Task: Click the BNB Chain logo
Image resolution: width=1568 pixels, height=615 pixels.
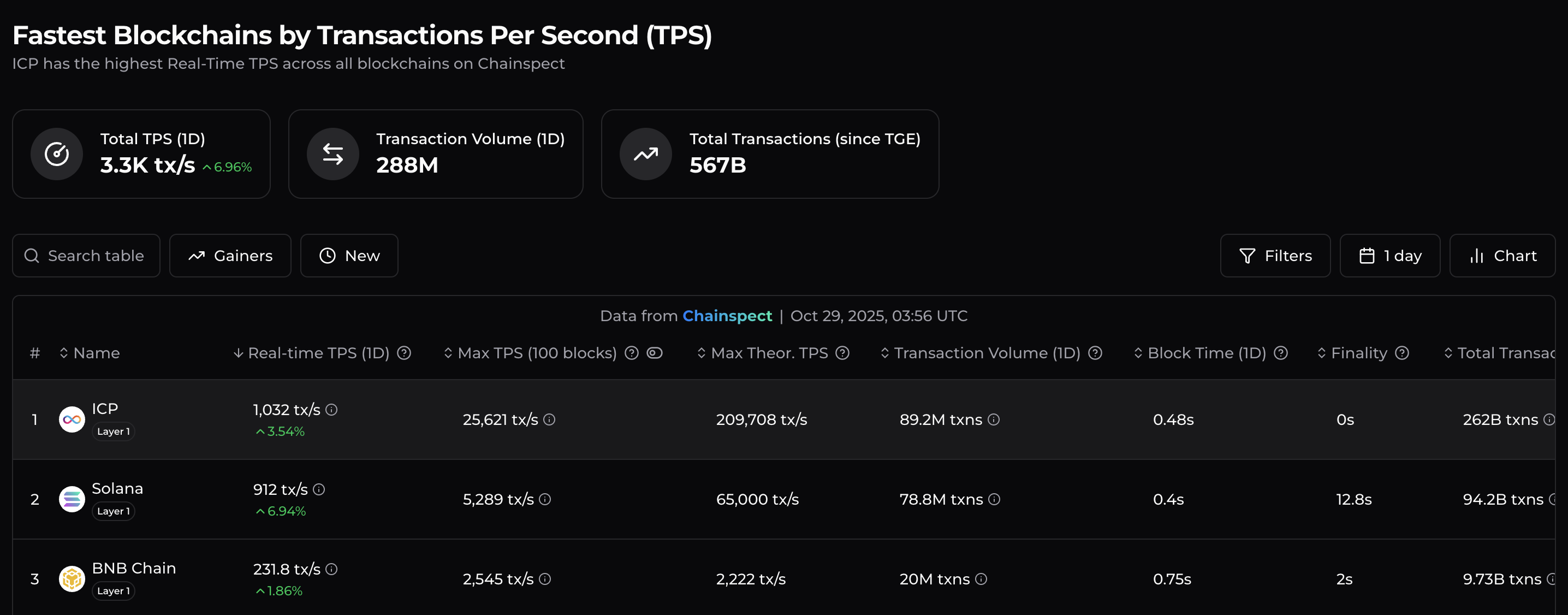Action: [x=71, y=578]
